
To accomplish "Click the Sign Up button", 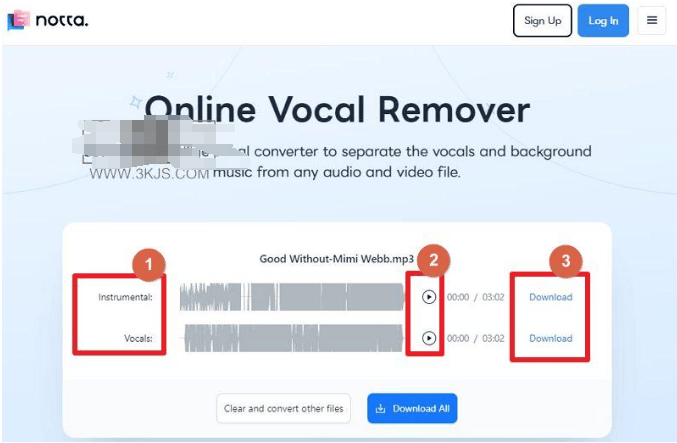I will [542, 21].
